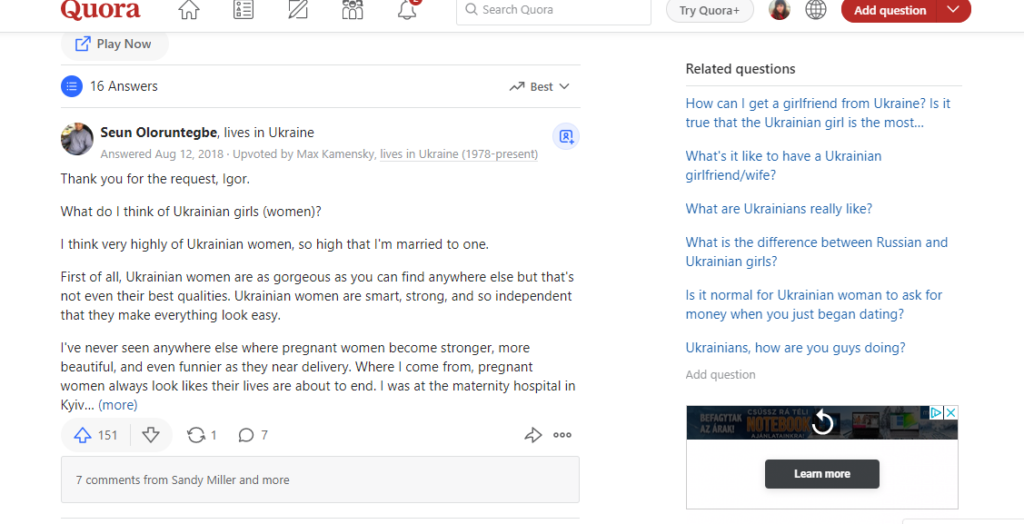Open the Best sort dropdown
The width and height of the screenshot is (1024, 524).
tap(539, 87)
